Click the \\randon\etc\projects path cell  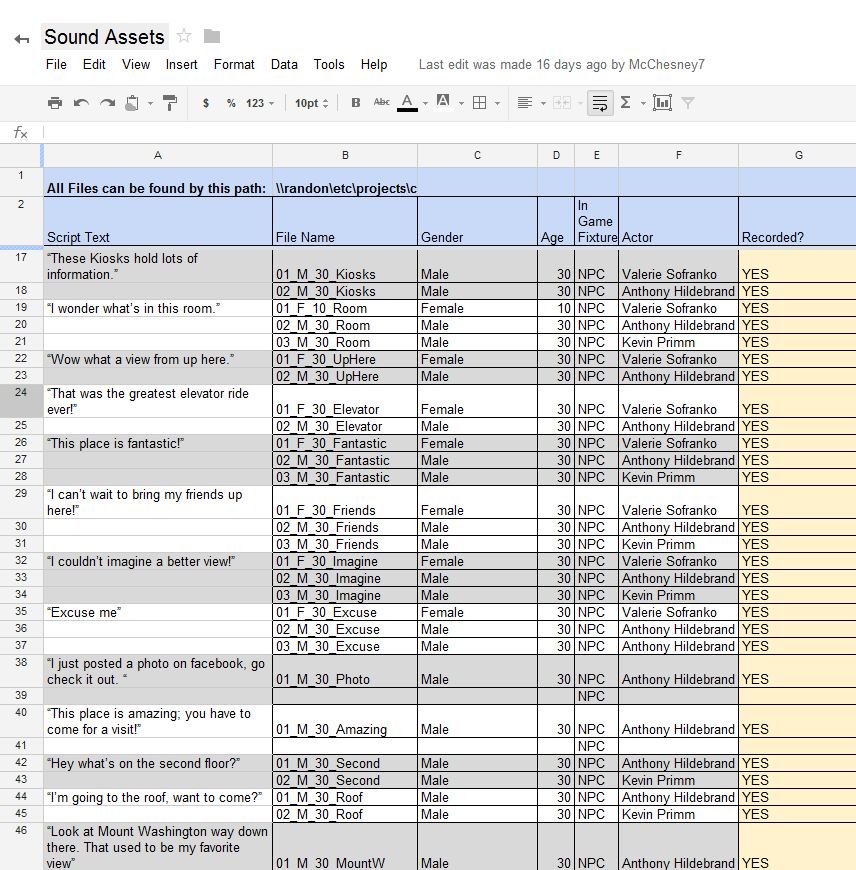pos(345,182)
